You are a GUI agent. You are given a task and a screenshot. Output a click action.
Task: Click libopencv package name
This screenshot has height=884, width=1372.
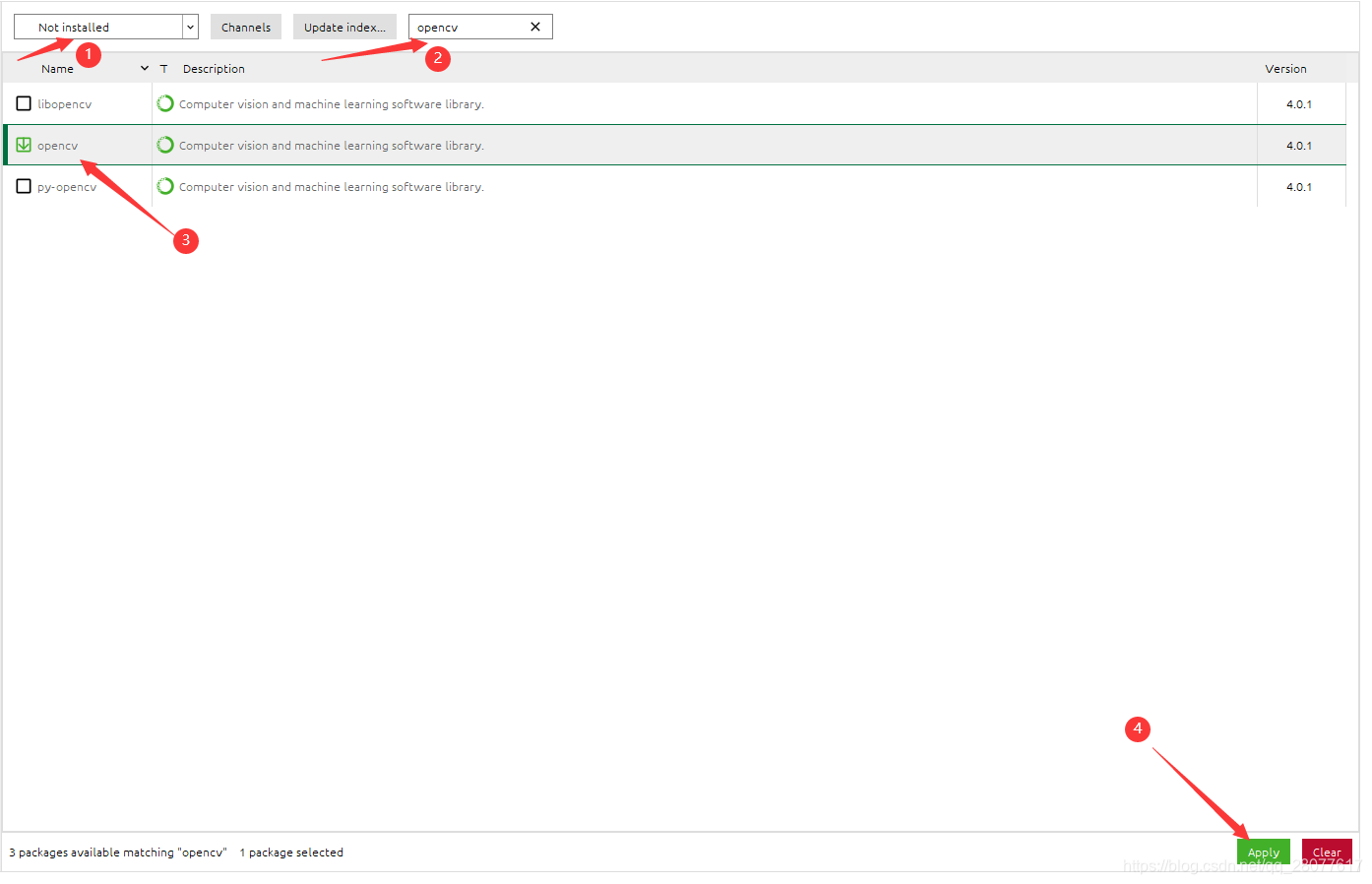pyautogui.click(x=64, y=104)
